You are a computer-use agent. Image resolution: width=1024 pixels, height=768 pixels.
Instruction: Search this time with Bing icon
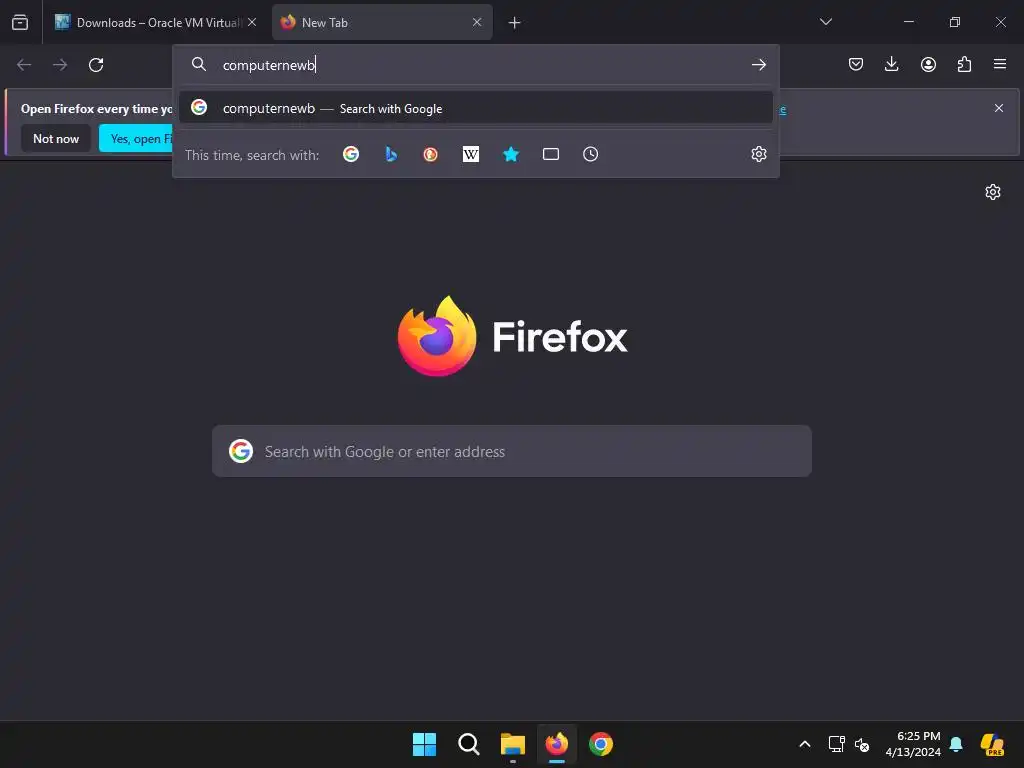391,154
